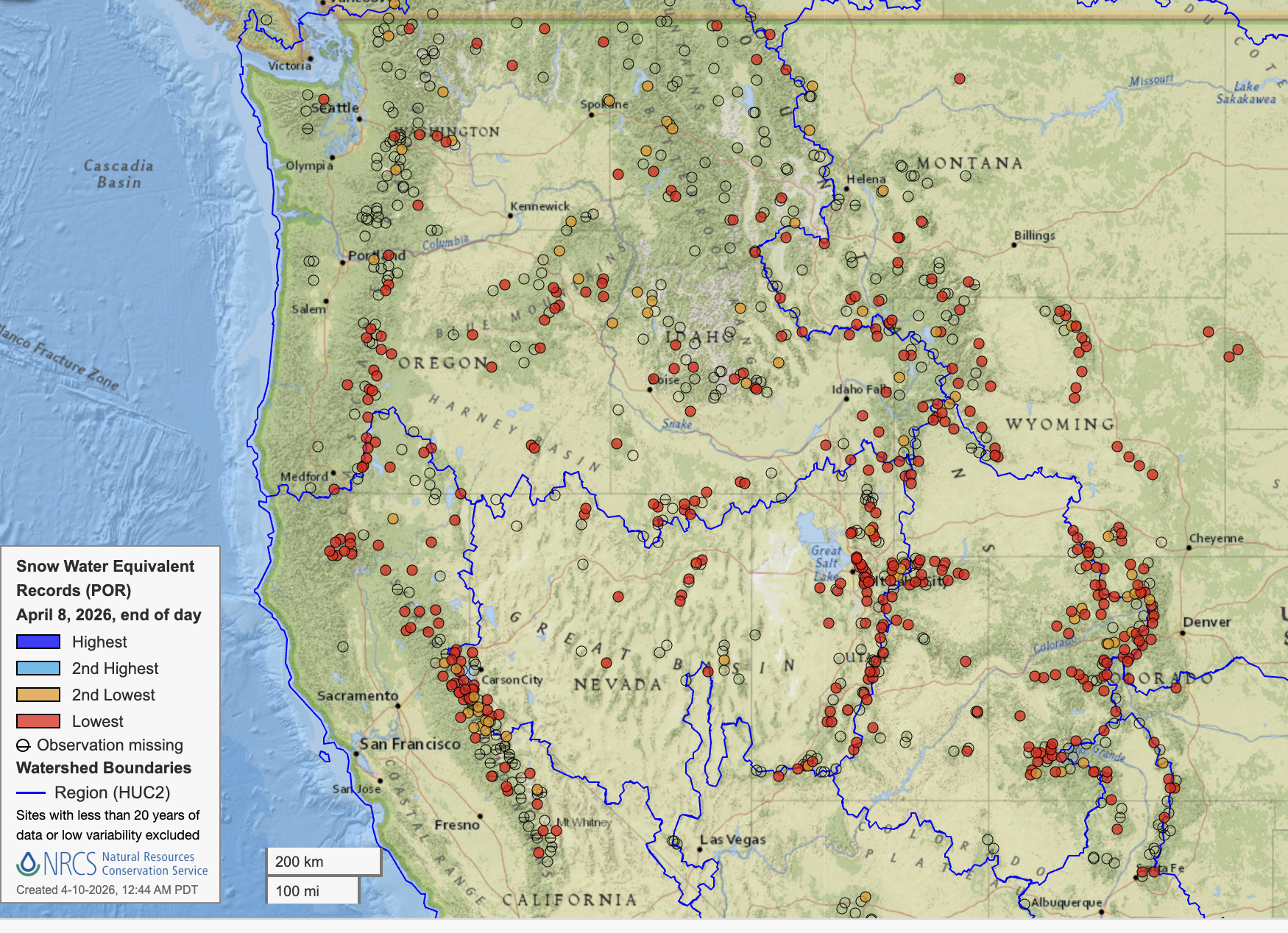Viewport: 1288px width, 933px height.
Task: Click the Sacramento city label
Action: pos(358,695)
